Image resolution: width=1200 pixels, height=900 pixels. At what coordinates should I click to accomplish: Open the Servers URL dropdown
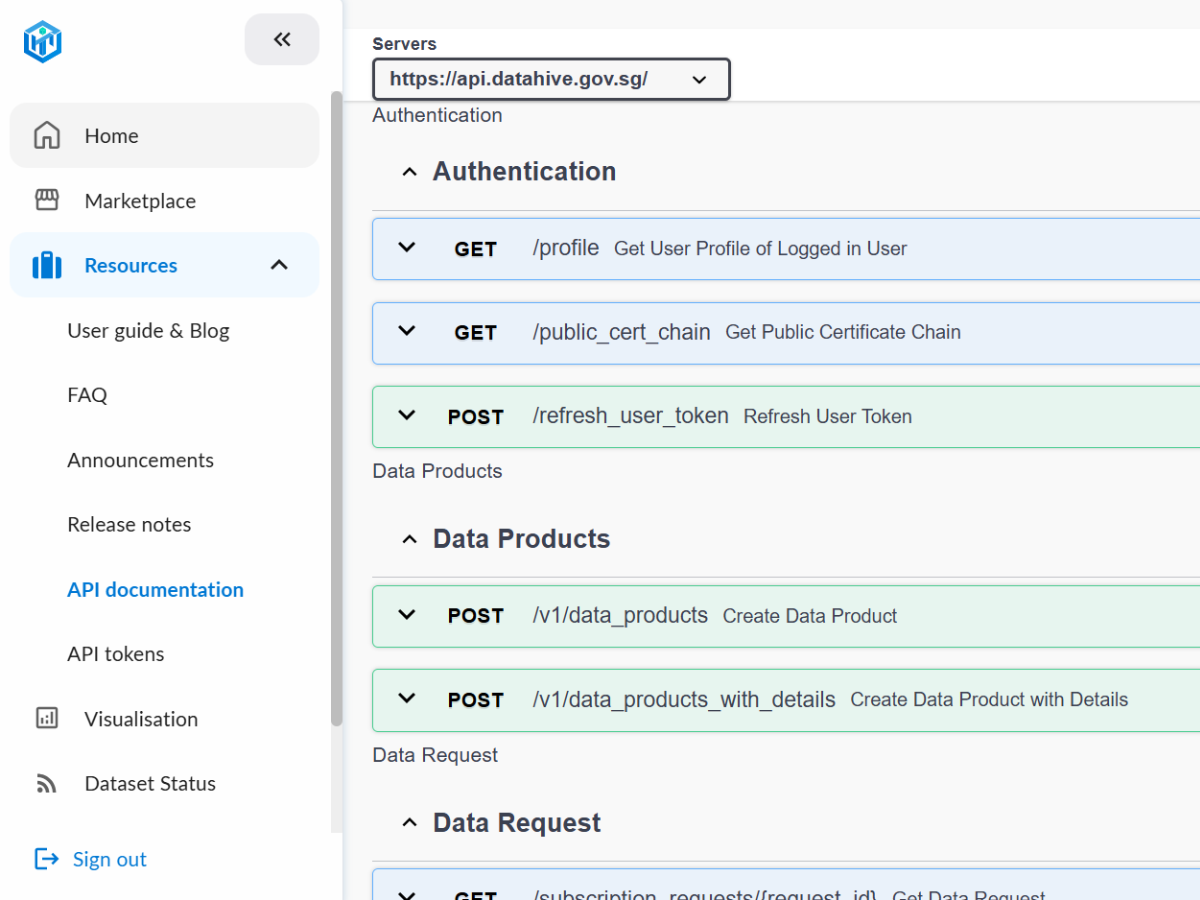click(x=551, y=79)
